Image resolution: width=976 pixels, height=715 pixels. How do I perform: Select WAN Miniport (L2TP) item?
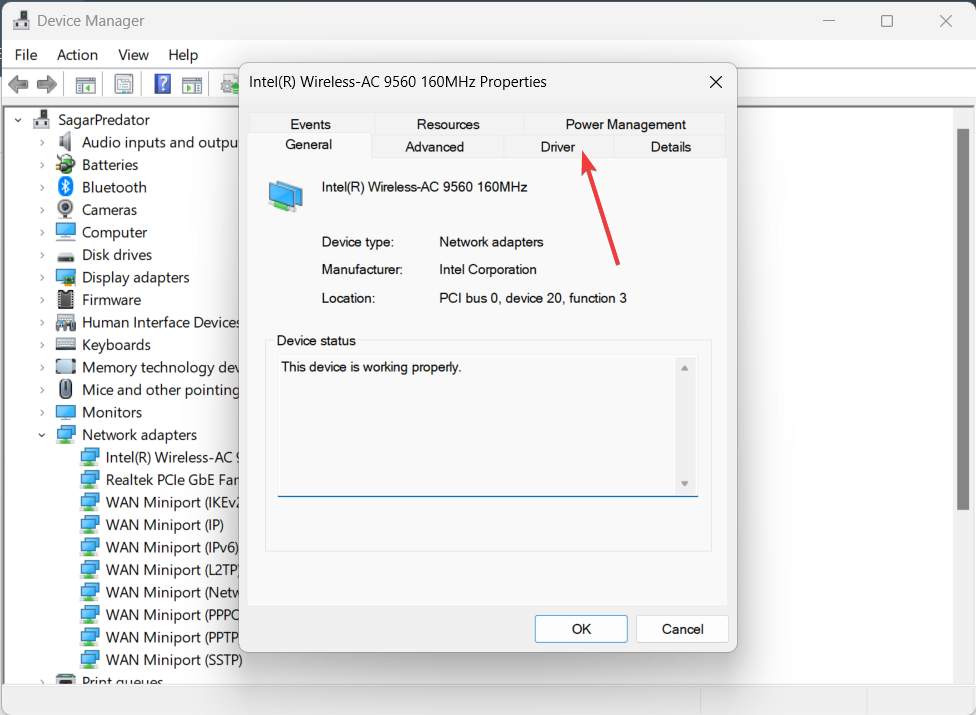159,569
